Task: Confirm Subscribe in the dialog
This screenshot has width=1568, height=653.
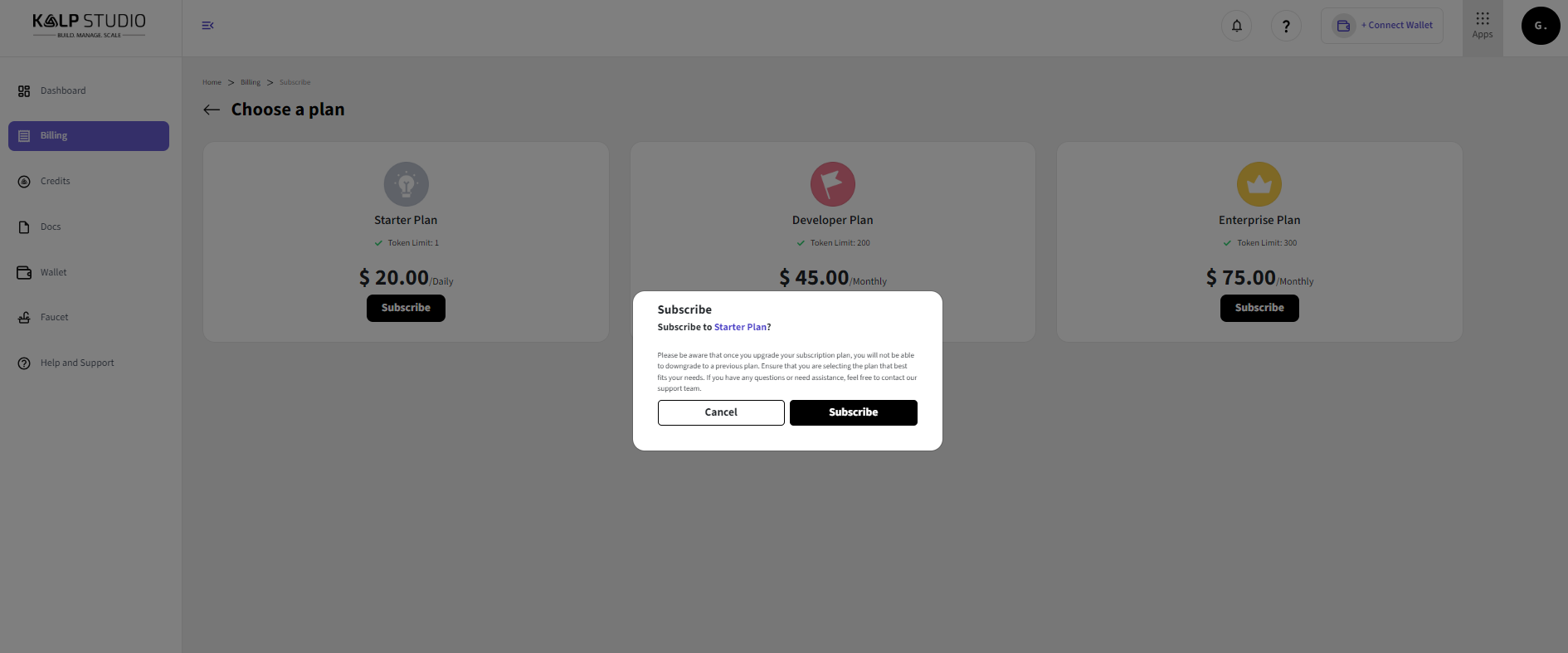Action: 854,412
